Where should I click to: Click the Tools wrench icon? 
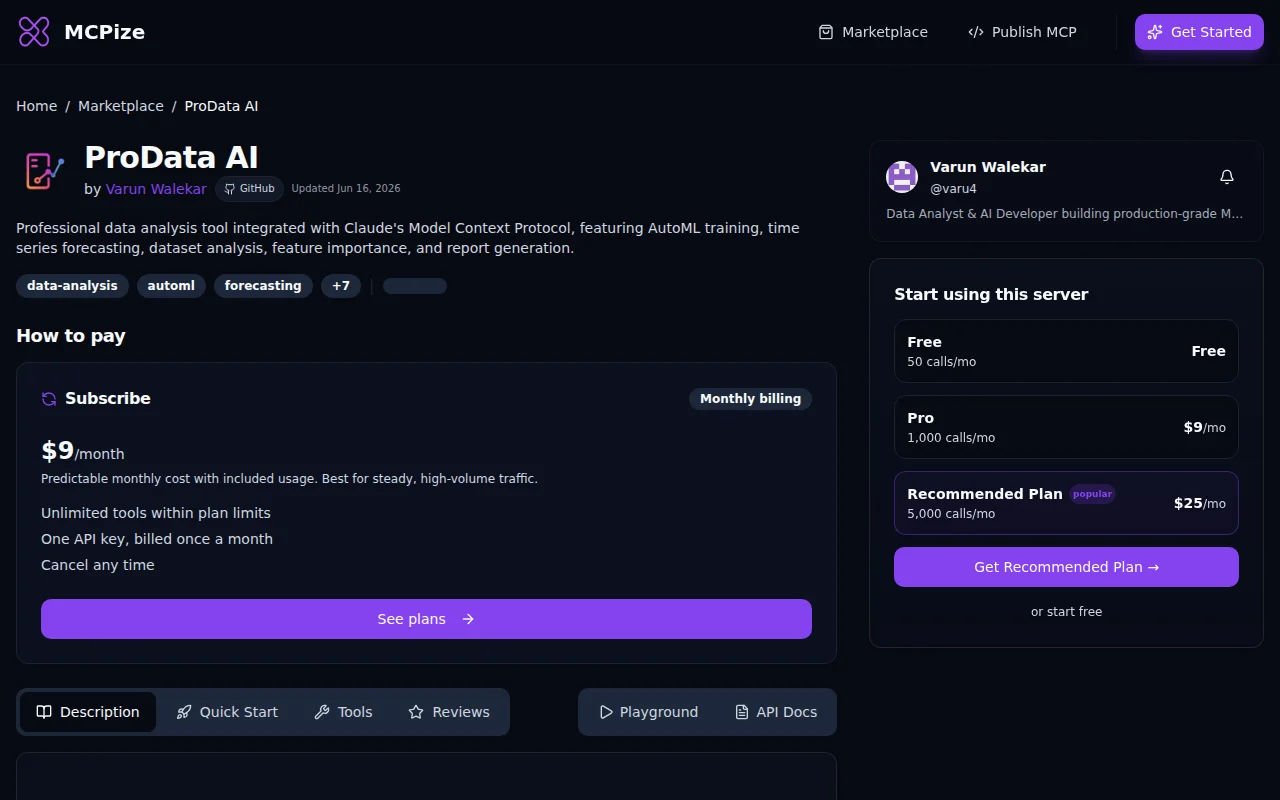322,712
